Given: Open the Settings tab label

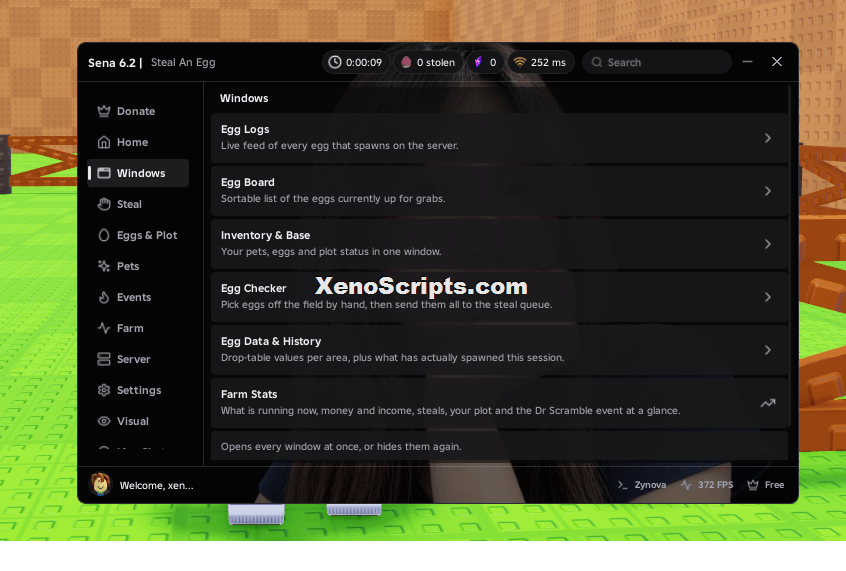Looking at the screenshot, I should (139, 390).
